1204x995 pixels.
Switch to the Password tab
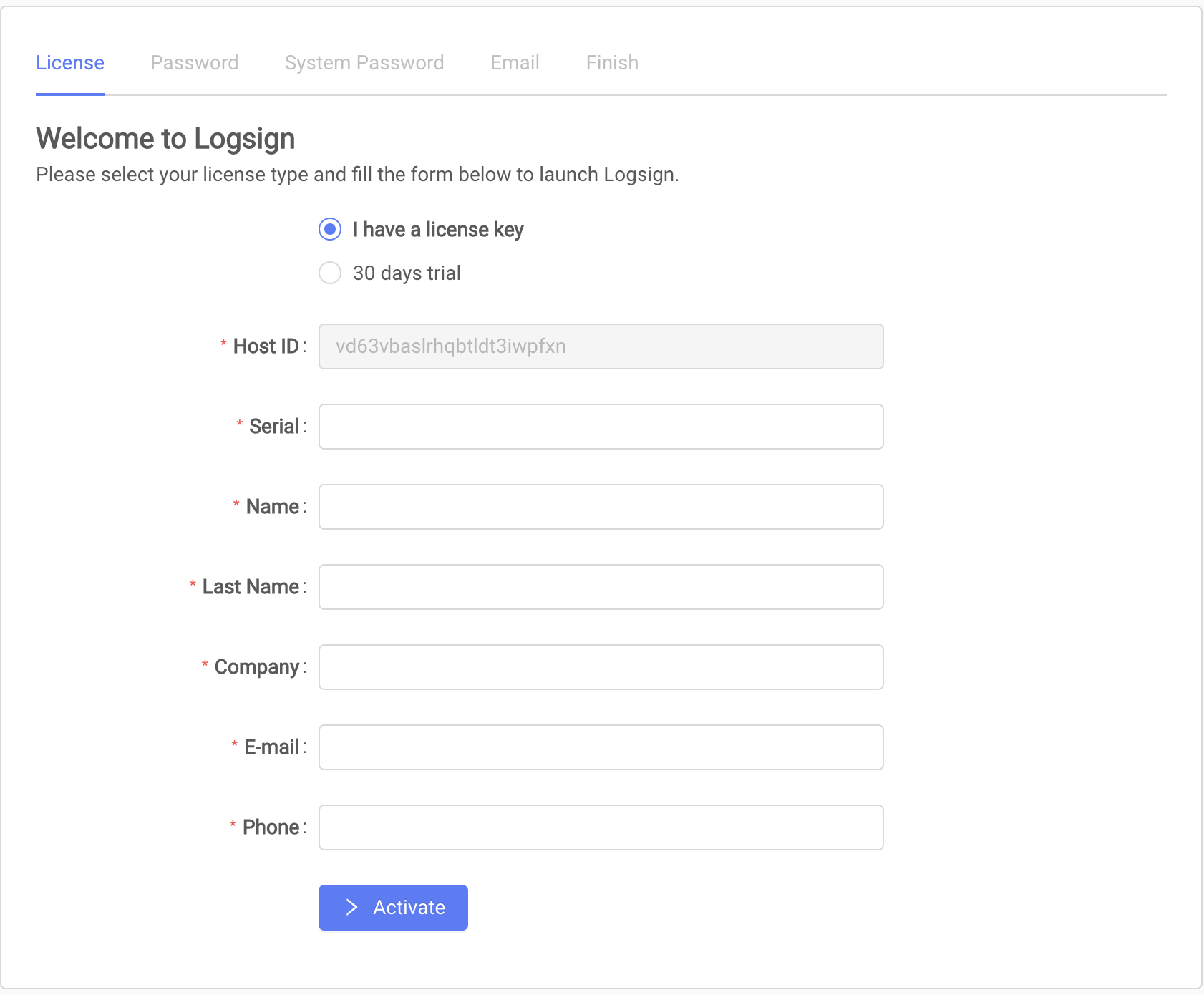194,62
